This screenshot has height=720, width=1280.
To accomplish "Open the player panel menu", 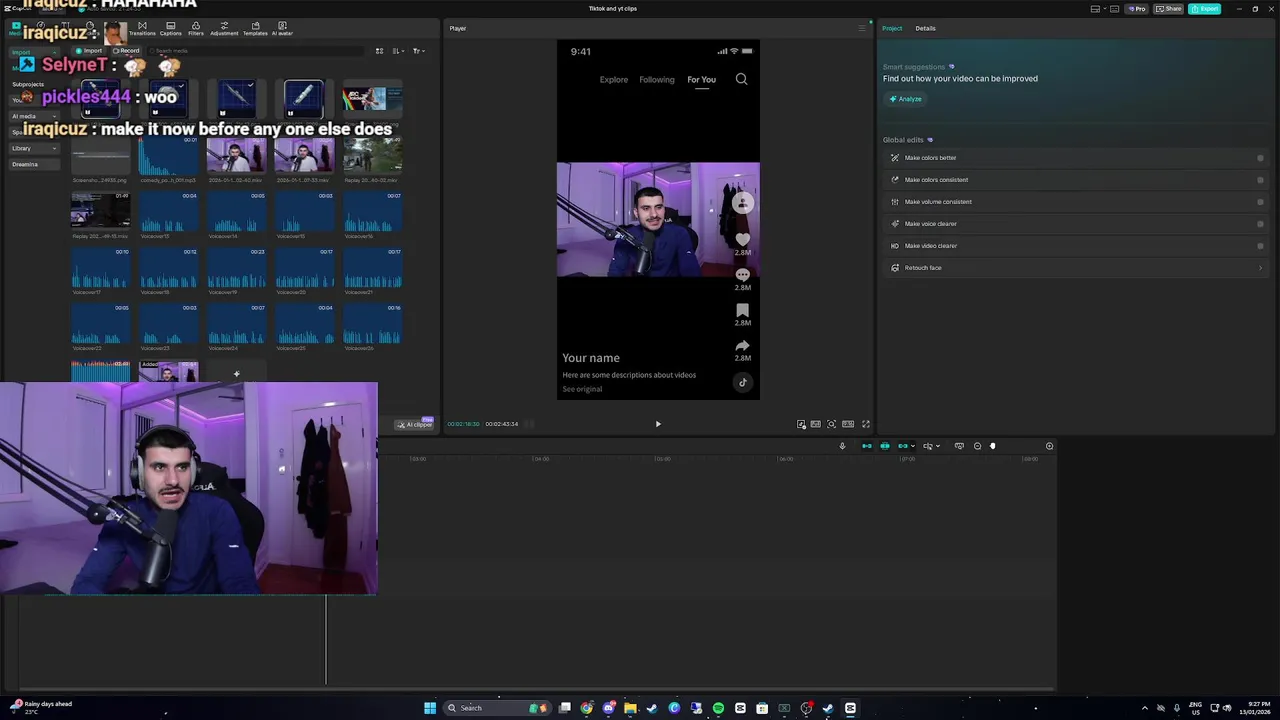I will [x=862, y=28].
